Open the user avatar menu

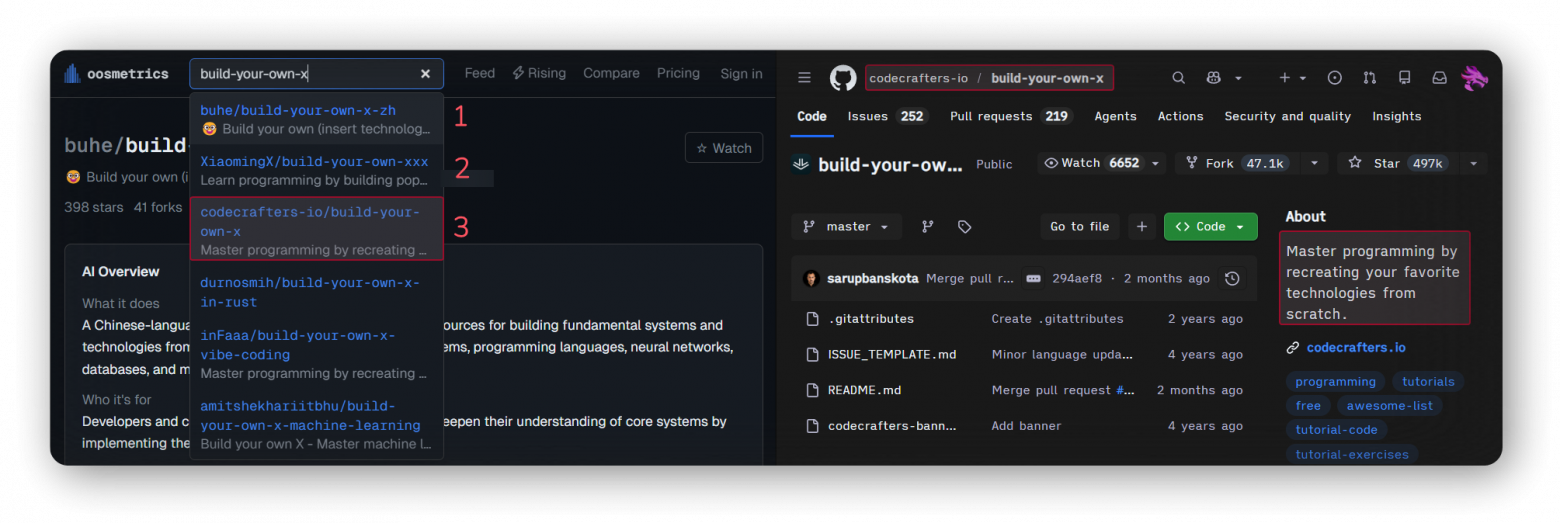[x=1475, y=78]
